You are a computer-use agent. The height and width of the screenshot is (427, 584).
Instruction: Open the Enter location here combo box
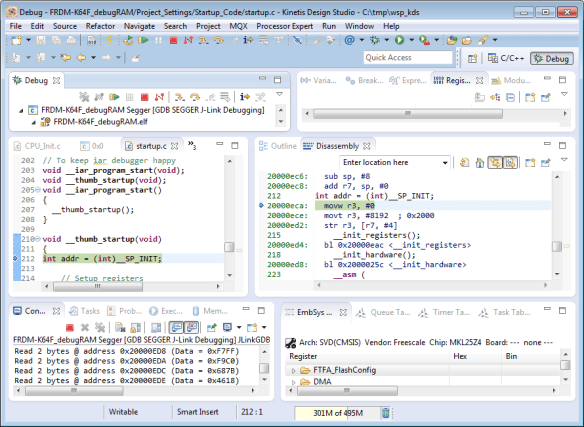coord(445,163)
